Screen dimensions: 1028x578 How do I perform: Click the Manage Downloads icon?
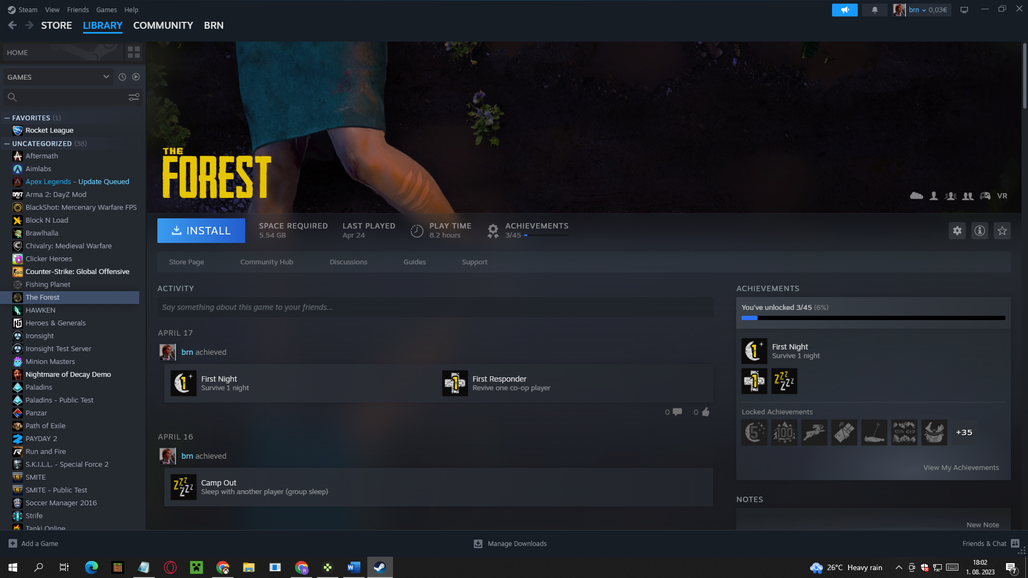click(x=478, y=543)
